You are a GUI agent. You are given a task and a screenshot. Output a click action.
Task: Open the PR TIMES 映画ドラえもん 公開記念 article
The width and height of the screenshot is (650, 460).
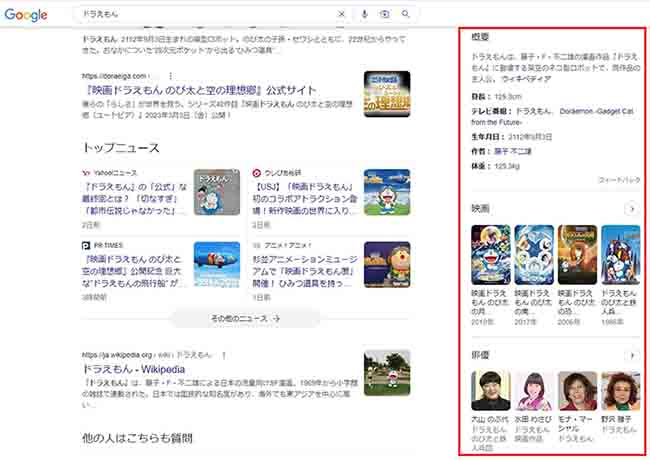133,271
